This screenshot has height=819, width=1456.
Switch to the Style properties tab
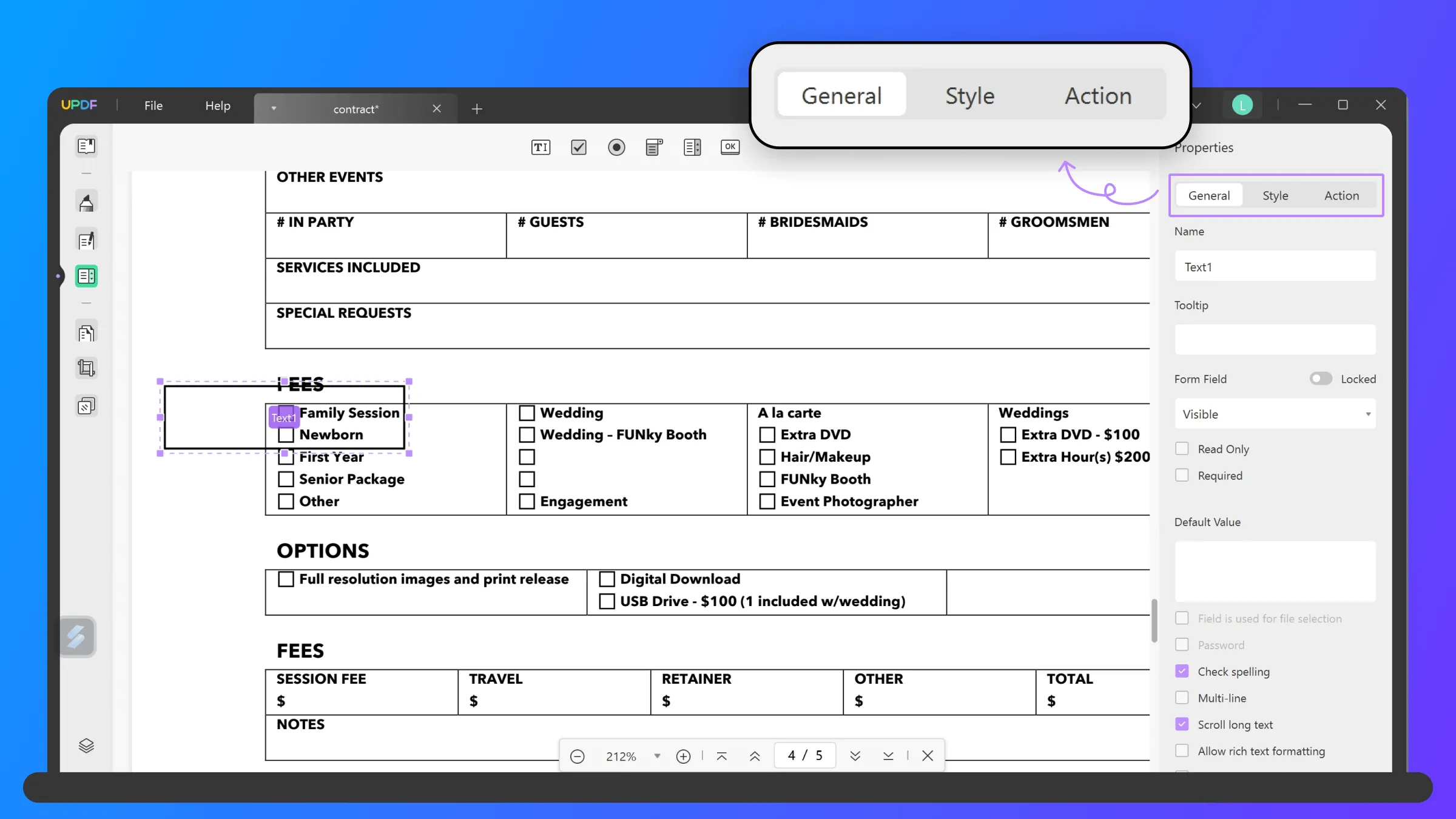click(1275, 195)
